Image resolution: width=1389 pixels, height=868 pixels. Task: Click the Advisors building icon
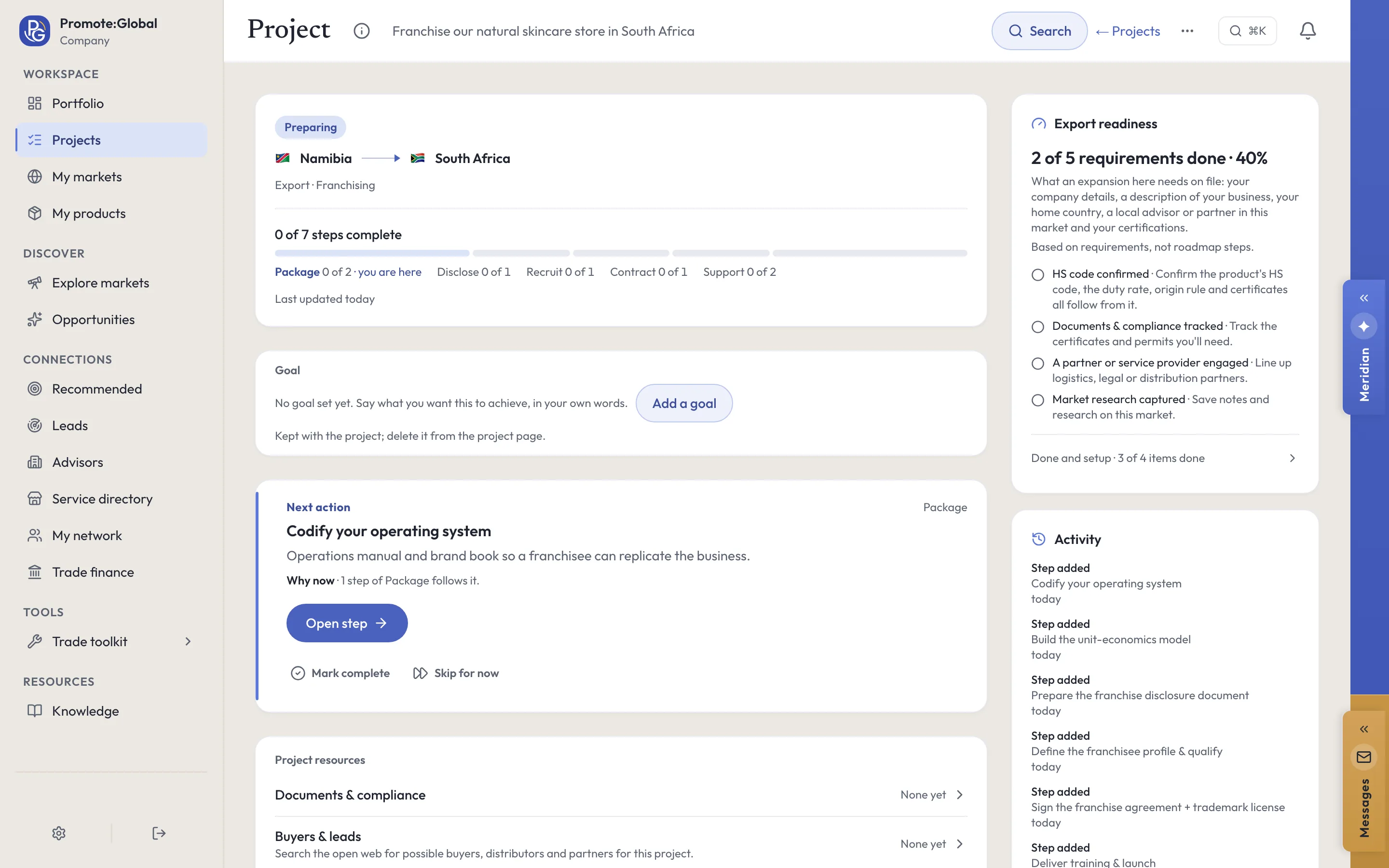[35, 463]
